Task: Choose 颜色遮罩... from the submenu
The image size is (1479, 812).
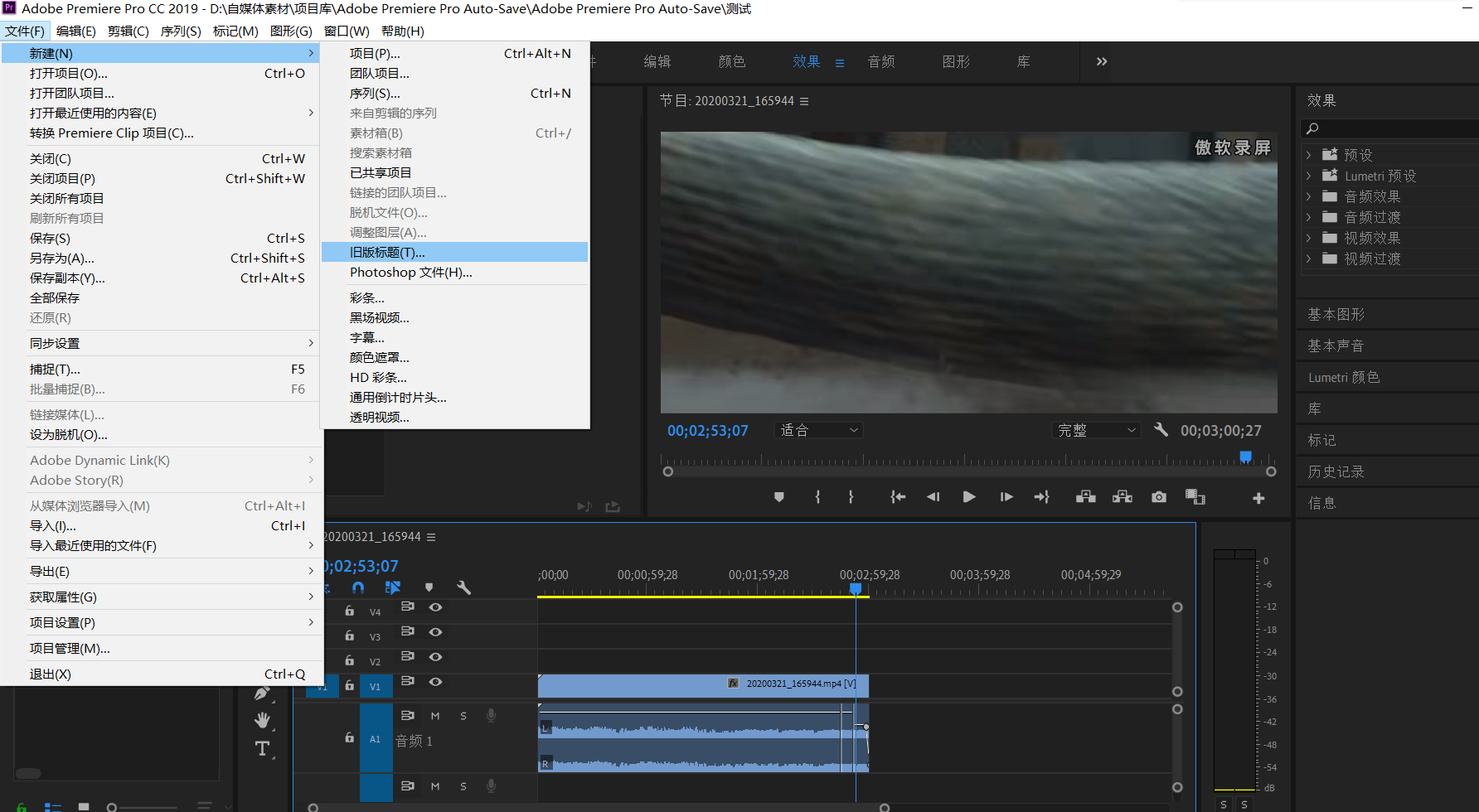Action: tap(455, 358)
